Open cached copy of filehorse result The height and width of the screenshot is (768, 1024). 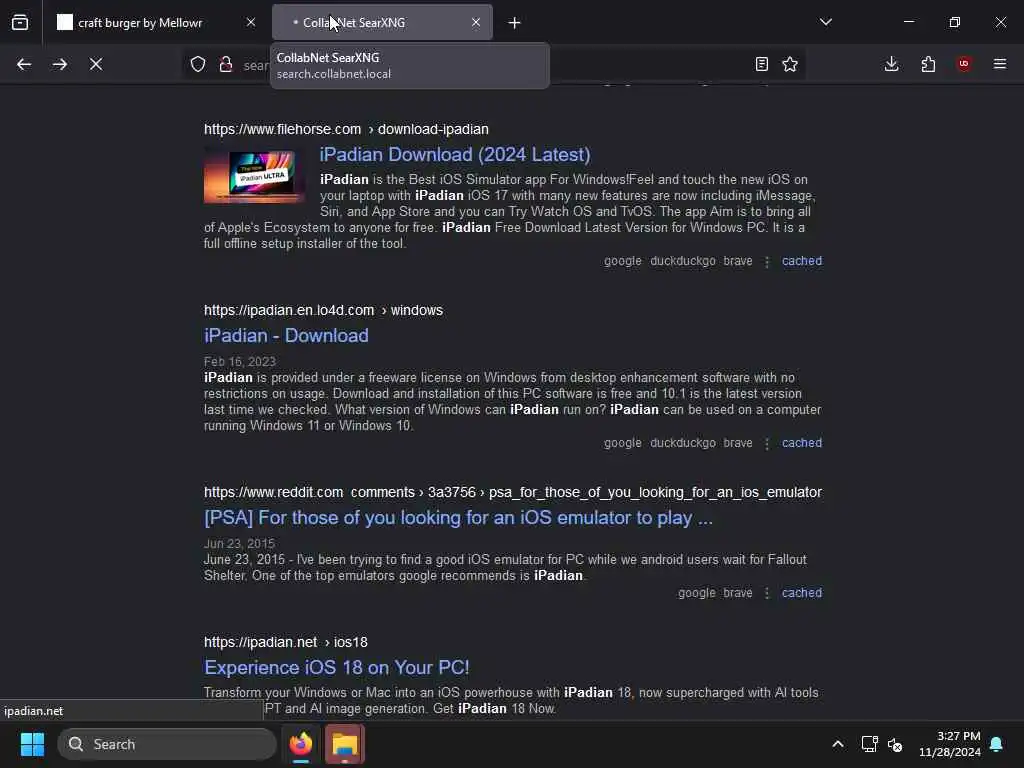tap(802, 261)
